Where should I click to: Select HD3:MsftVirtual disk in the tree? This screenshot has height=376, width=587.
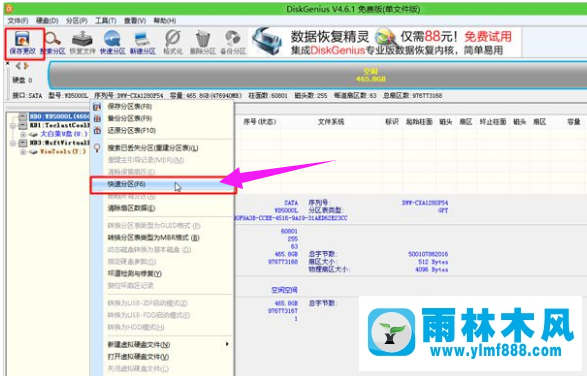[59, 143]
